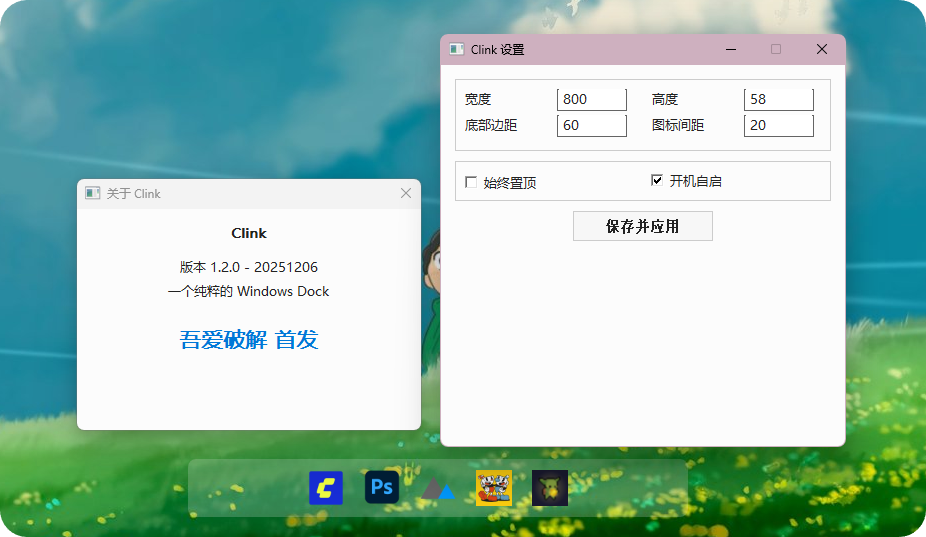Click the Clink 设置 window title icon

click(x=456, y=49)
